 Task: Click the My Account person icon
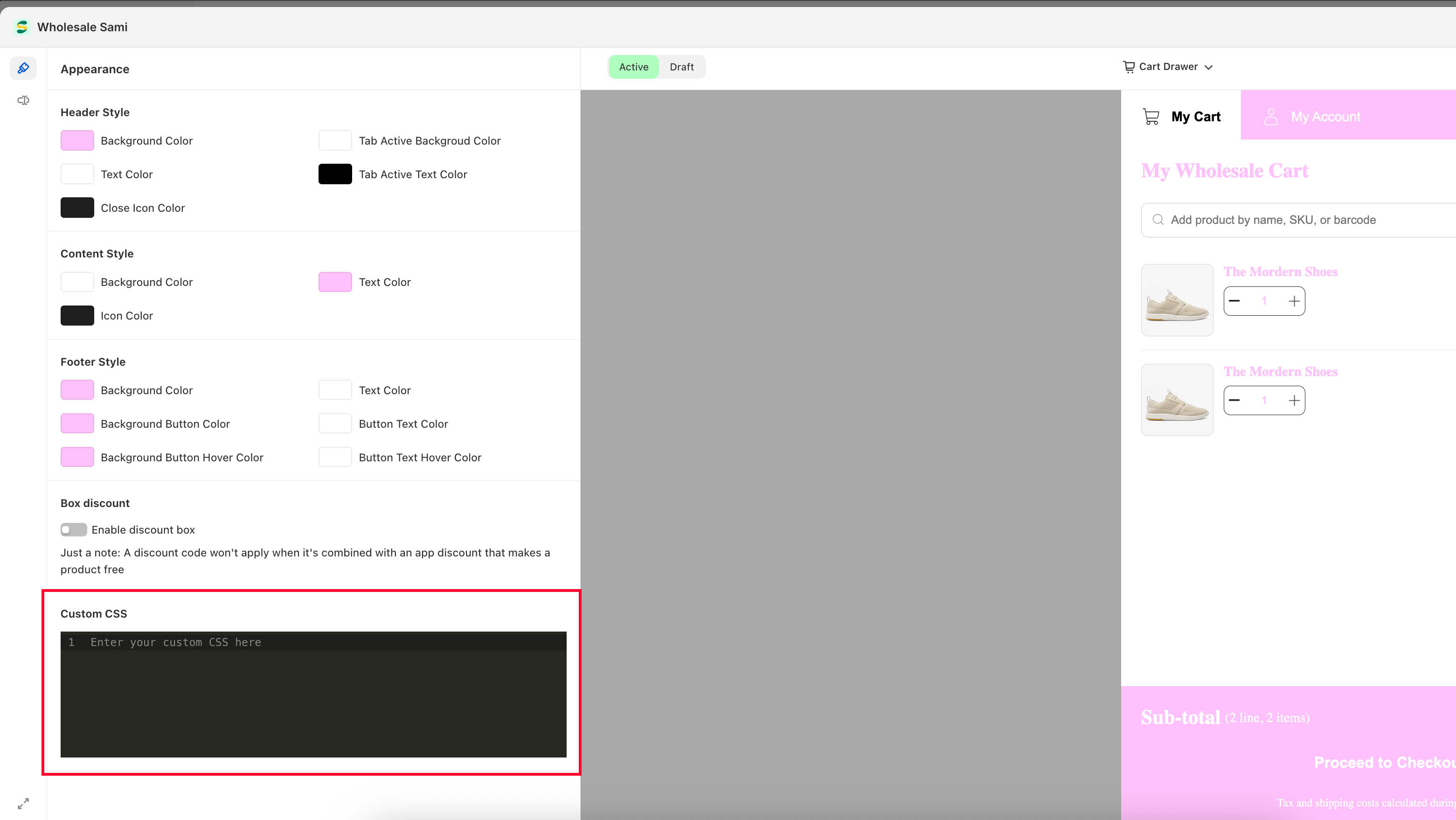pyautogui.click(x=1270, y=117)
